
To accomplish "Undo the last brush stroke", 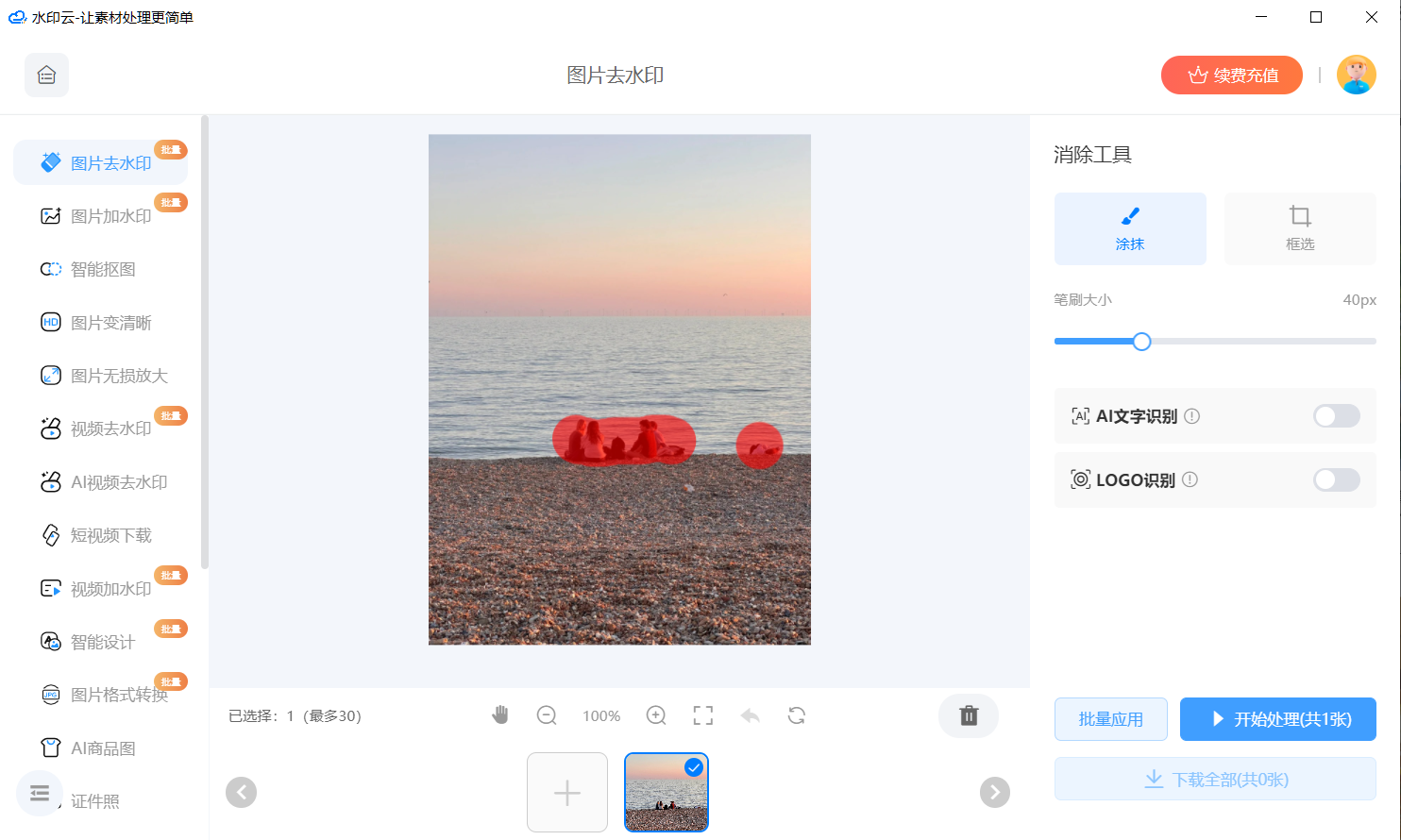I will tap(751, 715).
